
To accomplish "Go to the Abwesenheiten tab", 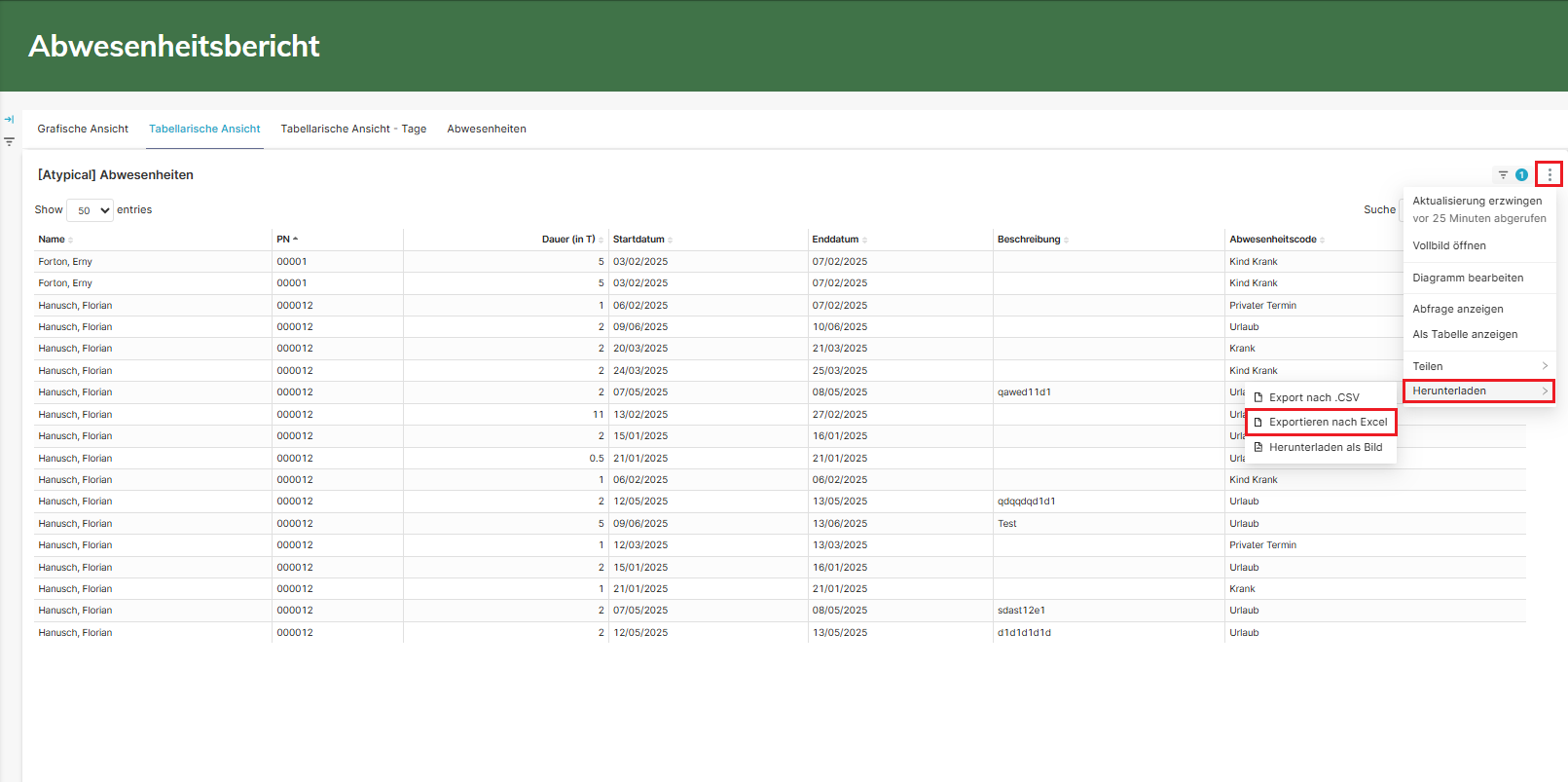I will click(487, 129).
